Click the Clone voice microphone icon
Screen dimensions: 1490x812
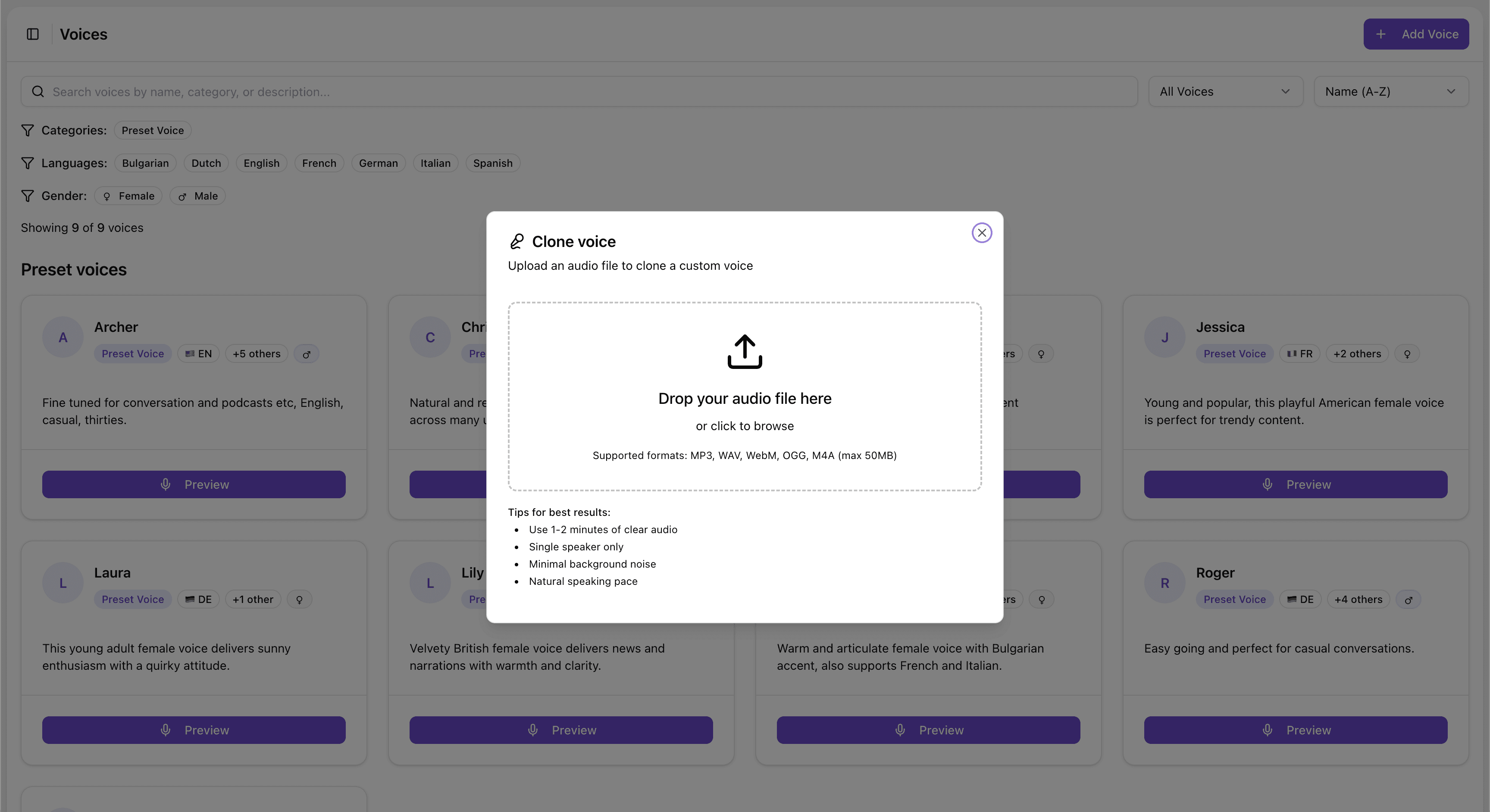point(516,241)
